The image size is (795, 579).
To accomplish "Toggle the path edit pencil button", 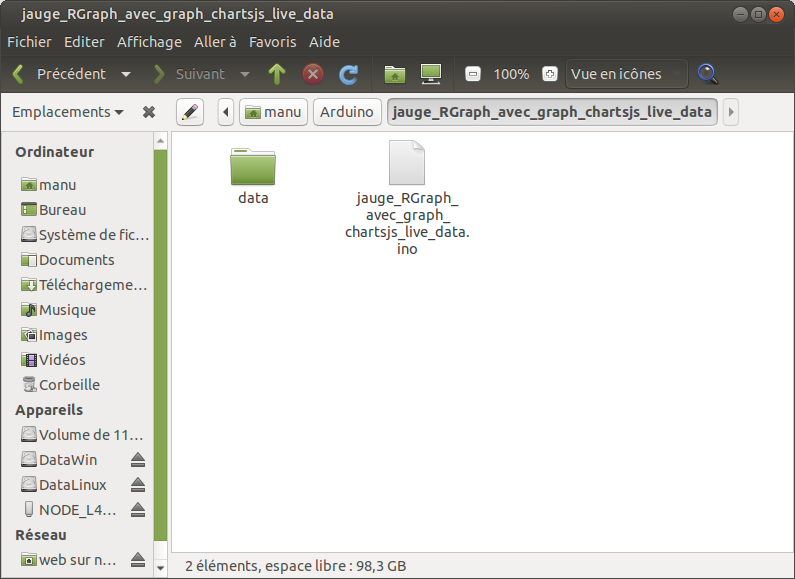I will click(190, 112).
